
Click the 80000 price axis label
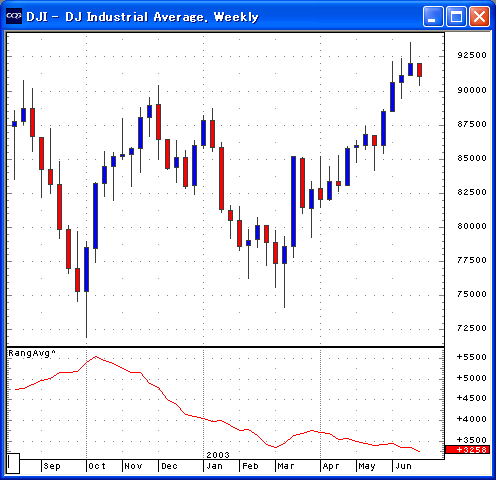pos(472,226)
